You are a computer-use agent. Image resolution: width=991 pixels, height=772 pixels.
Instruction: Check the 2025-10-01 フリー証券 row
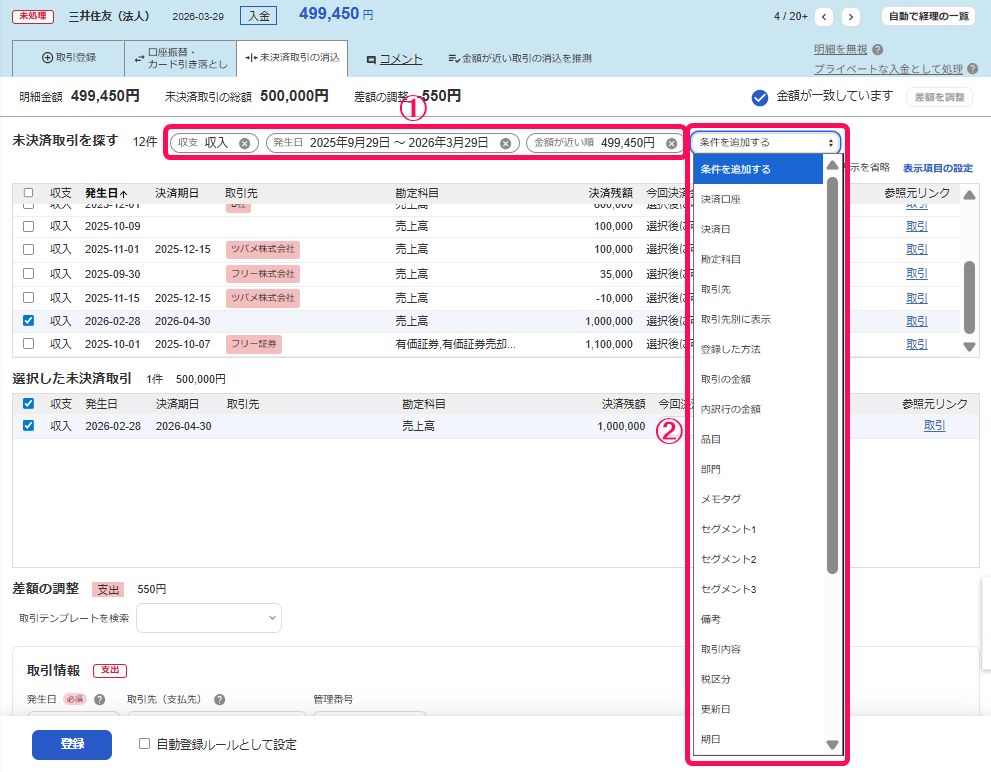(28, 343)
